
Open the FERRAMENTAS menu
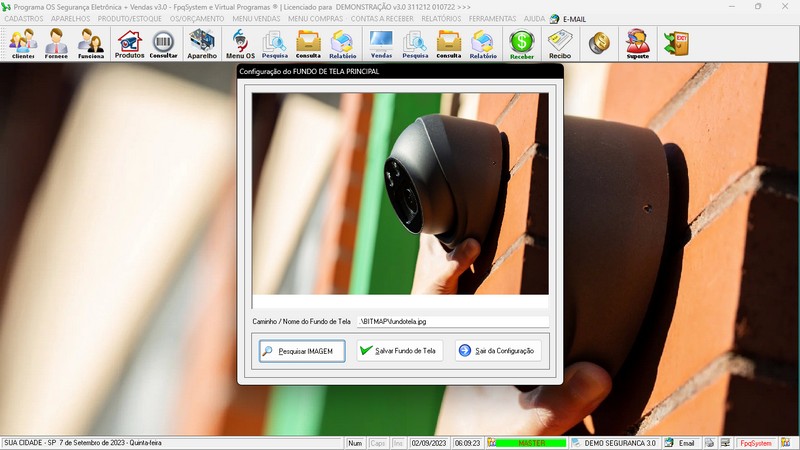[492, 19]
